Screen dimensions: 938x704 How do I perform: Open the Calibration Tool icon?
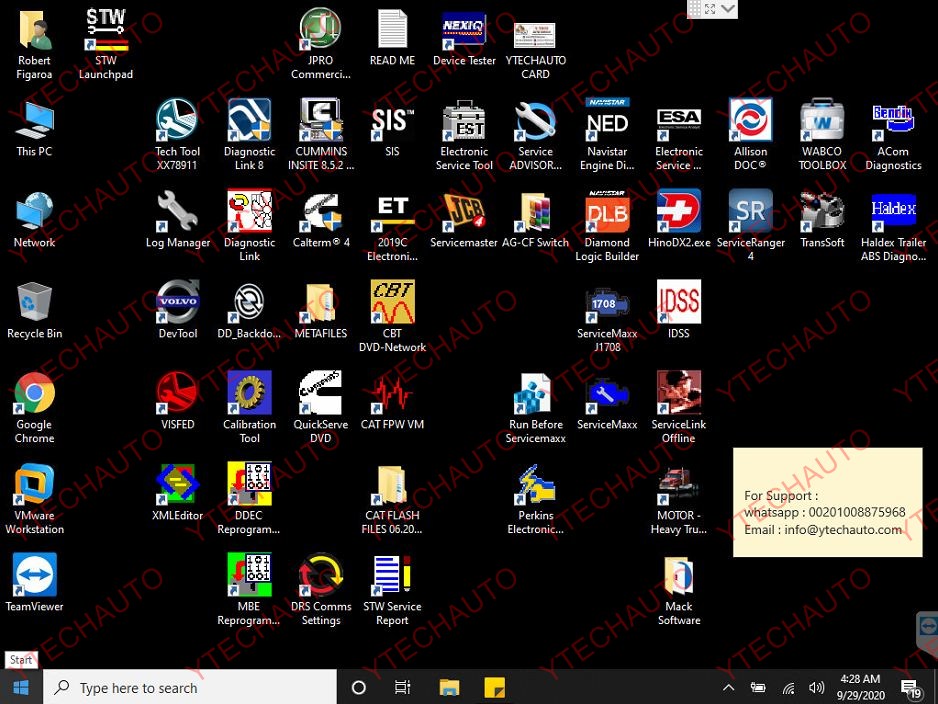(249, 407)
